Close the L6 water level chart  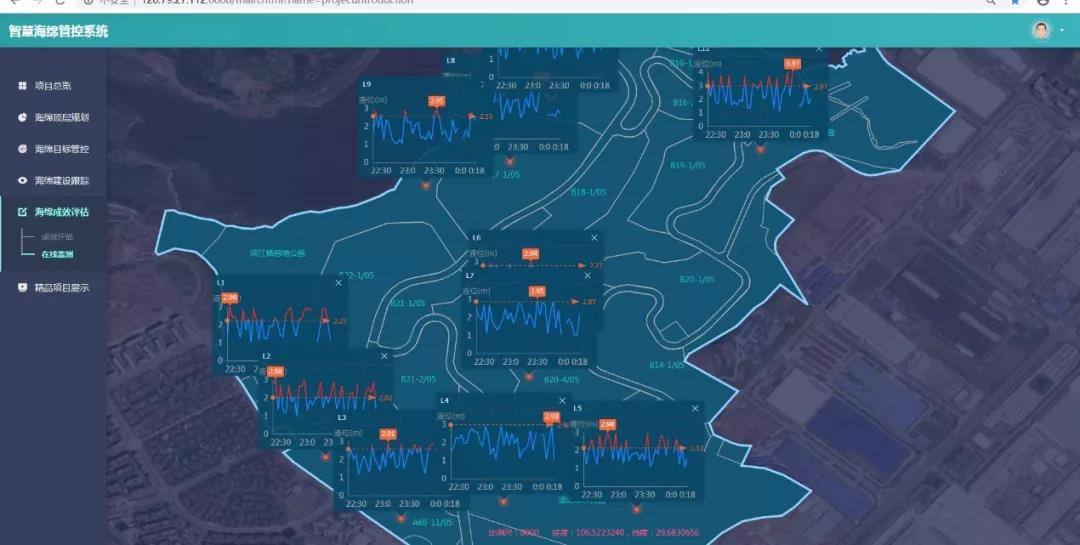pyautogui.click(x=594, y=238)
